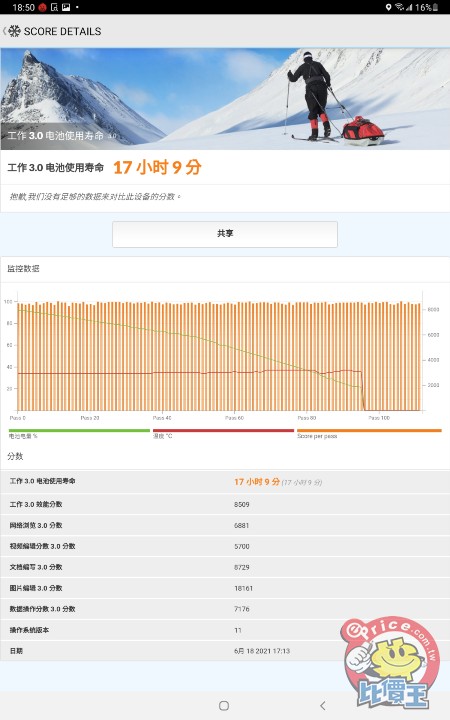Tap the PCMark snowflake back icon
The width and height of the screenshot is (450, 720).
click(14, 31)
